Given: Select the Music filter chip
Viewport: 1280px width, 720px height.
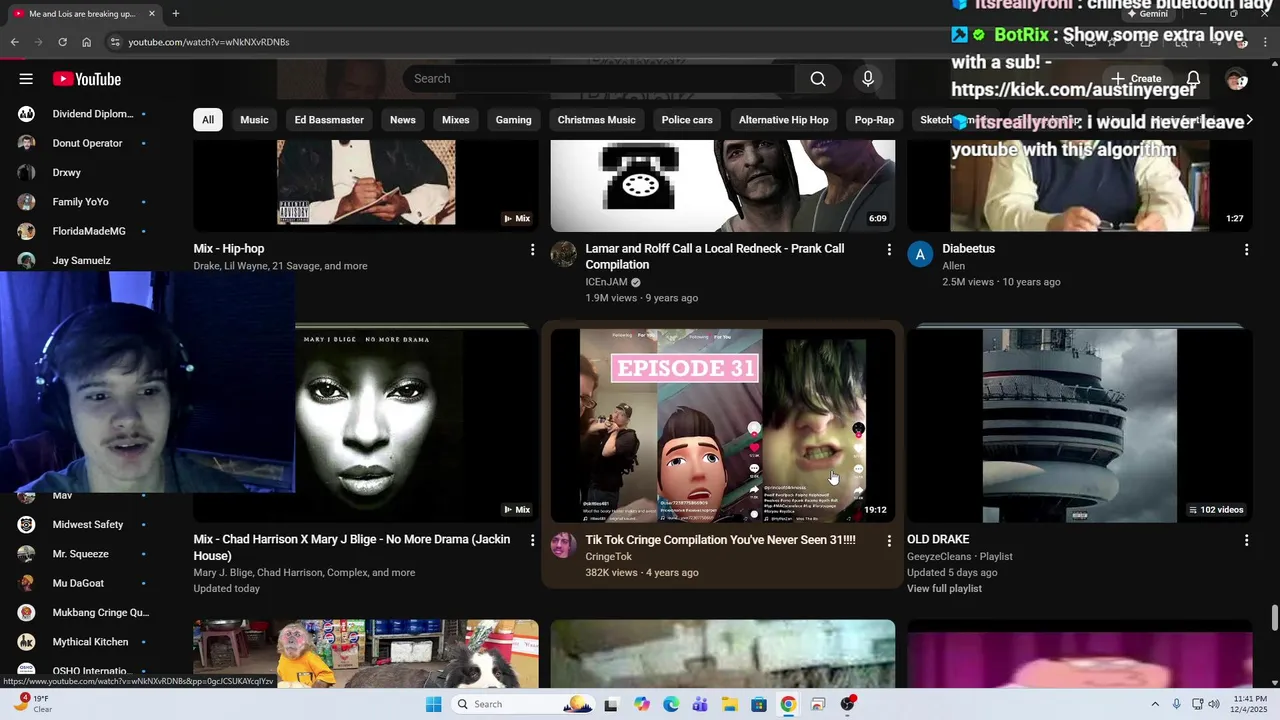Looking at the screenshot, I should pos(254,120).
